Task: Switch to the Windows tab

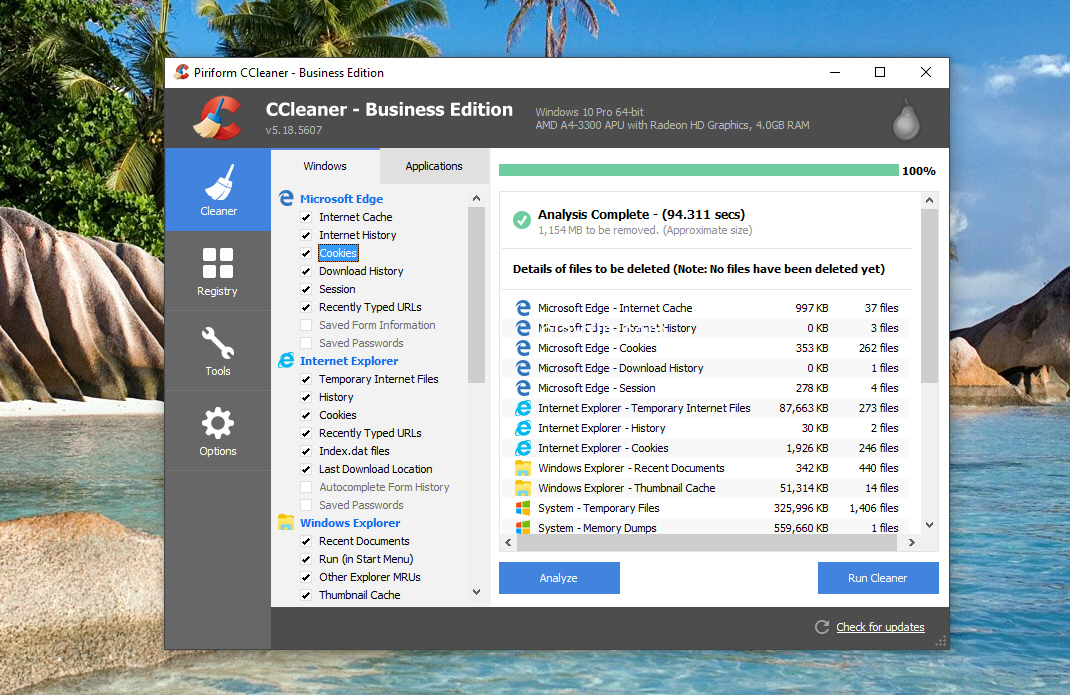Action: 325,166
